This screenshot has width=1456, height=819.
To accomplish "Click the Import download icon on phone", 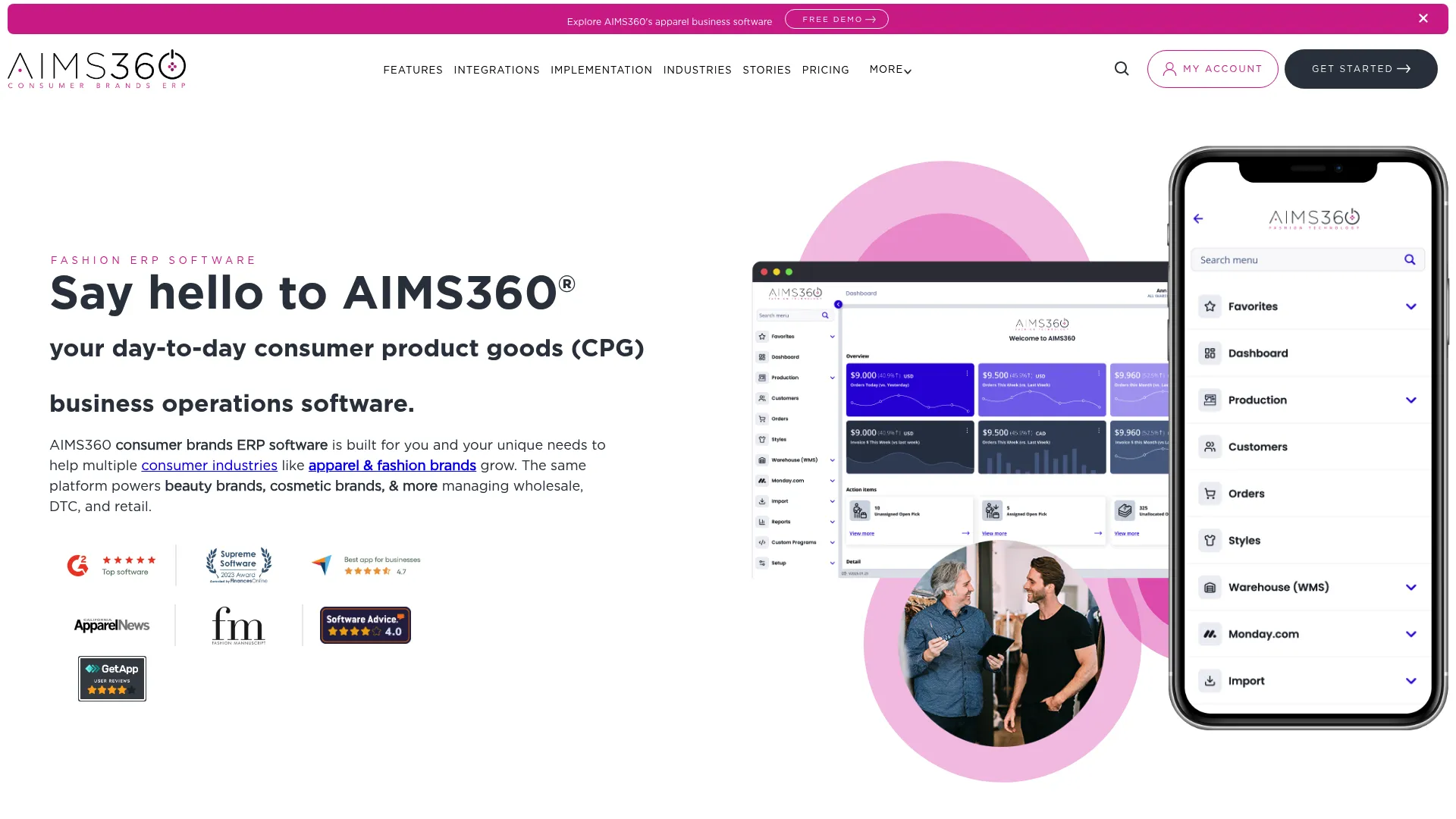I will (x=1210, y=681).
